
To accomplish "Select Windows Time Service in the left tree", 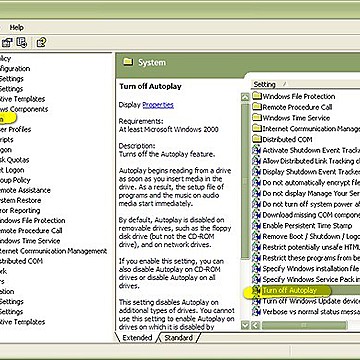I will 30,241.
